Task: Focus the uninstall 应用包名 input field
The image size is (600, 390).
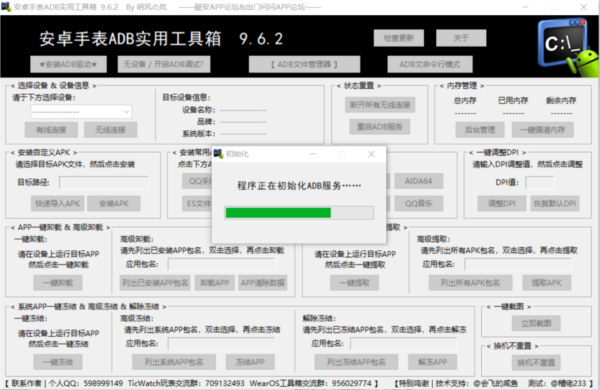Action: (x=222, y=264)
